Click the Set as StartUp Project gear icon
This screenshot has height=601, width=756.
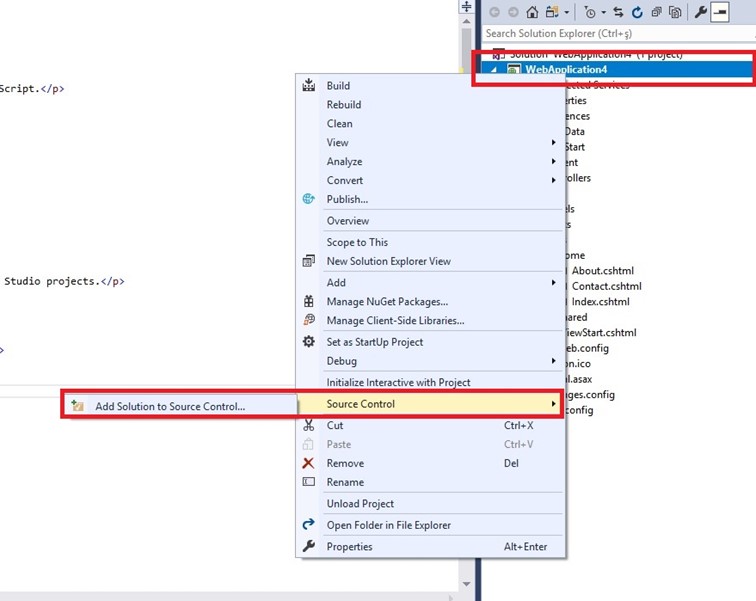point(309,342)
